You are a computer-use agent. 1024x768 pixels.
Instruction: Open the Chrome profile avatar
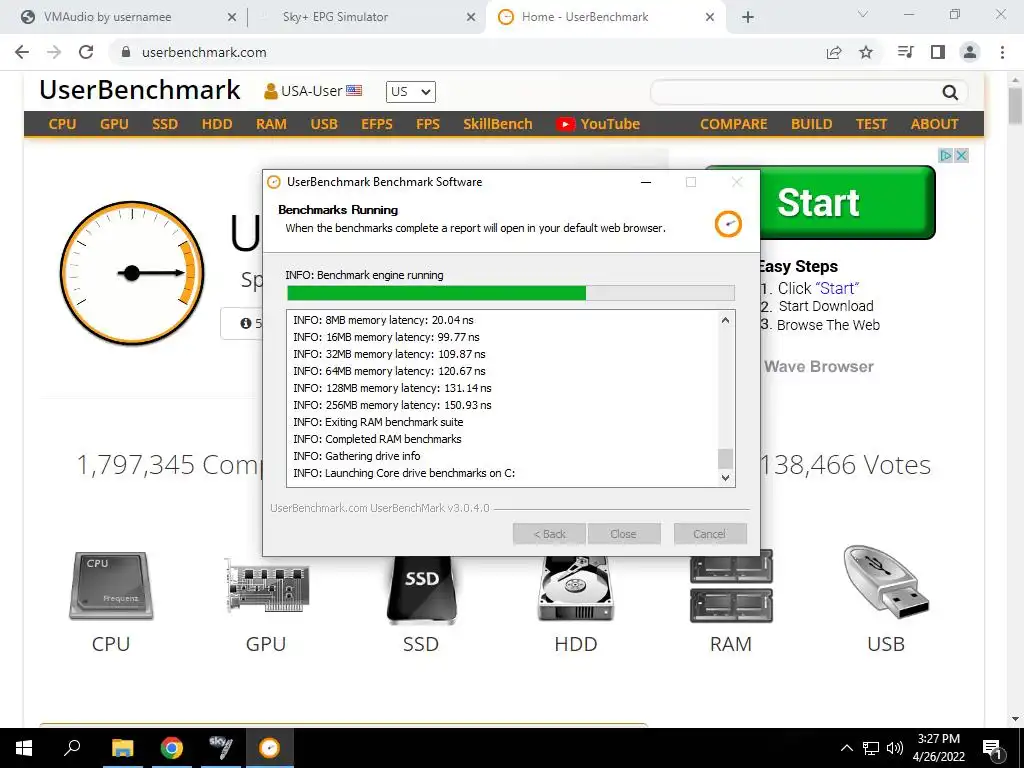(x=970, y=52)
